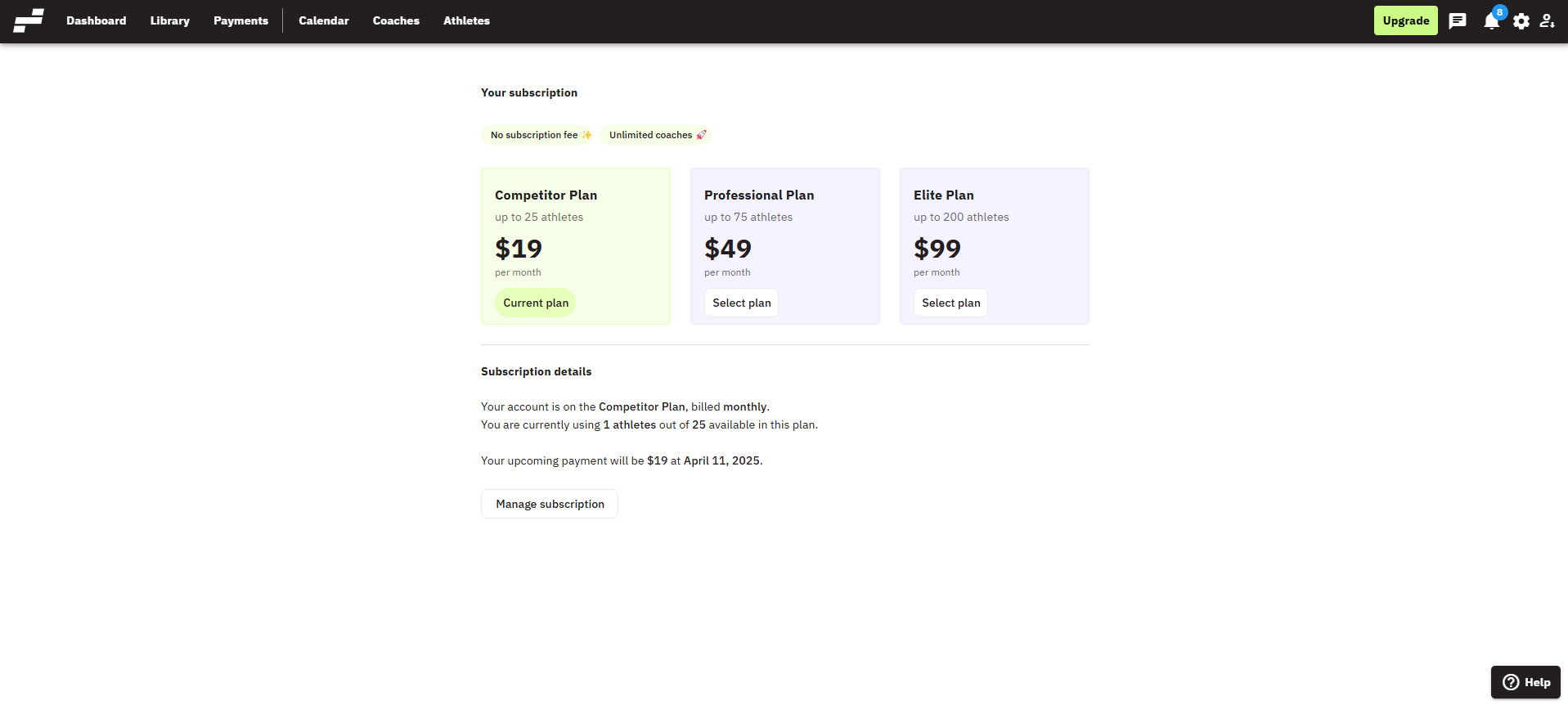Go to the Athletes page
The height and width of the screenshot is (705, 1568).
pos(466,21)
